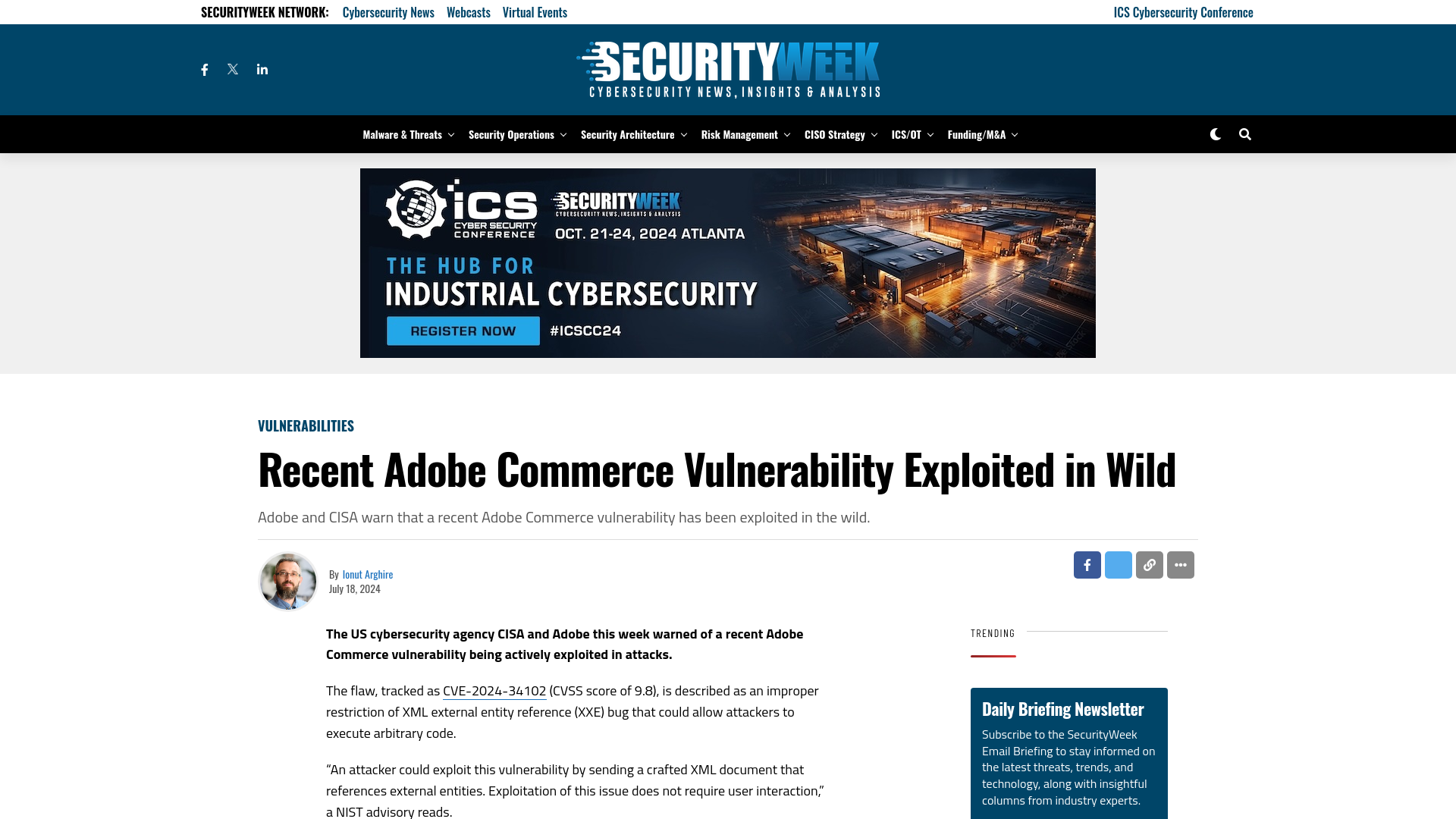Open the CISO Strategy menu
Viewport: 1456px width, 819px height.
(x=841, y=134)
